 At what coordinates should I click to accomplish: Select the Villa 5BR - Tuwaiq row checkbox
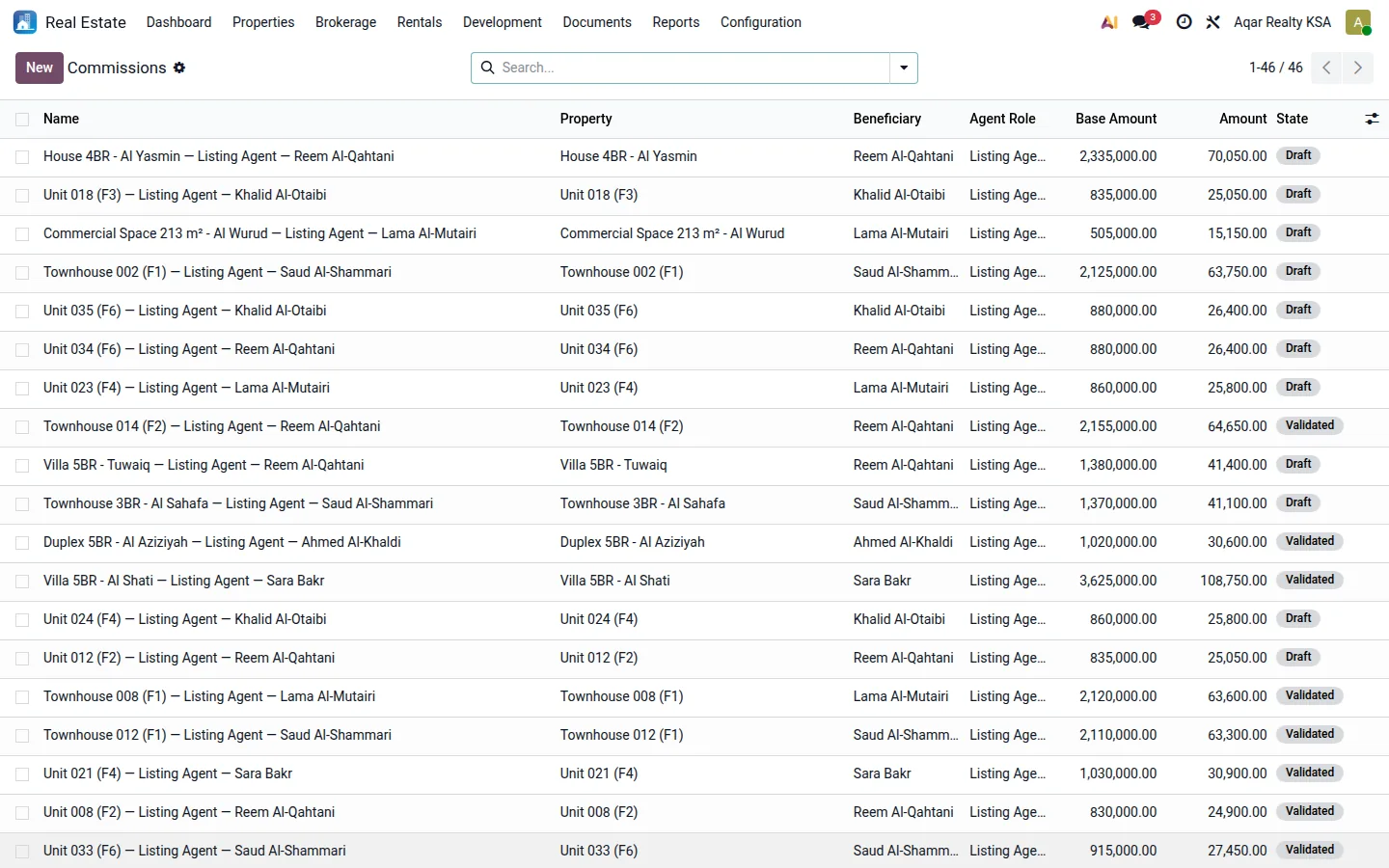coord(22,466)
